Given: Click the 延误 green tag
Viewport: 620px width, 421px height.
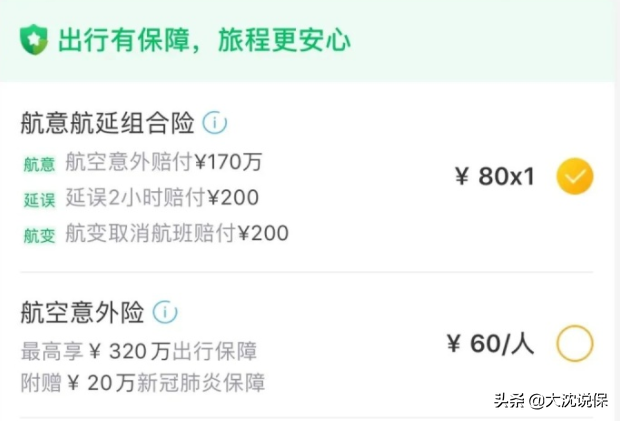Looking at the screenshot, I should (x=39, y=200).
